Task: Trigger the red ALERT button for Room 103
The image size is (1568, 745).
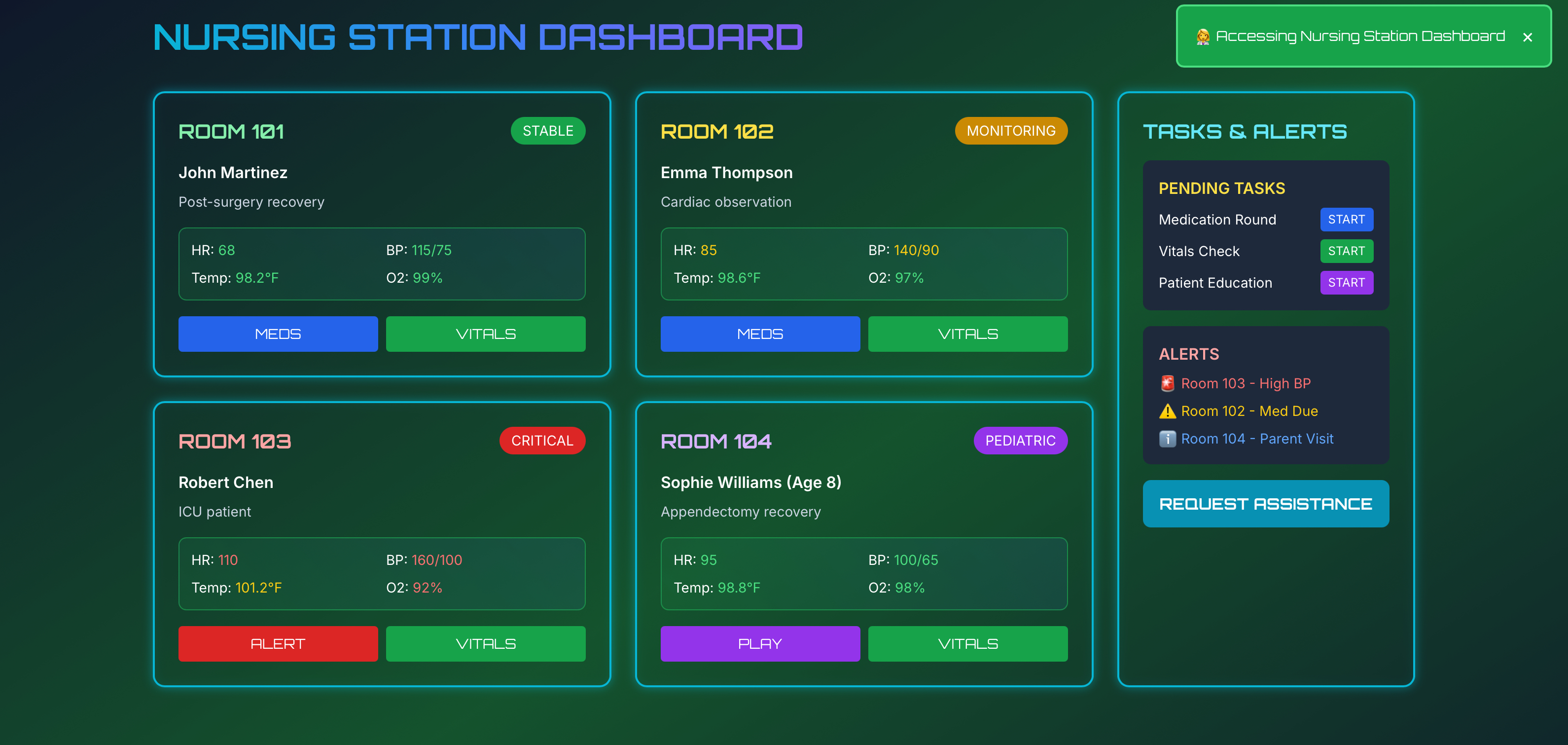Action: click(x=278, y=643)
